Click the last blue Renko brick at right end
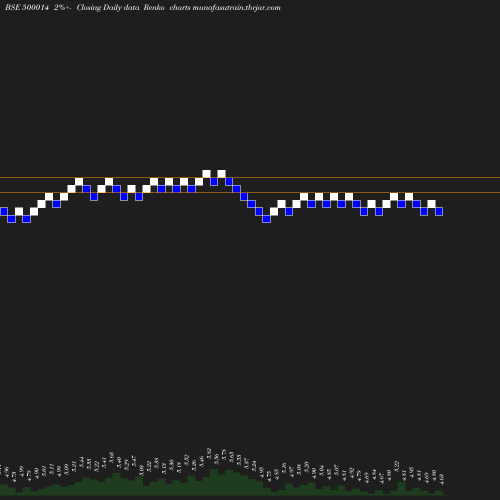Image resolution: width=500 pixels, height=500 pixels. pos(439,211)
